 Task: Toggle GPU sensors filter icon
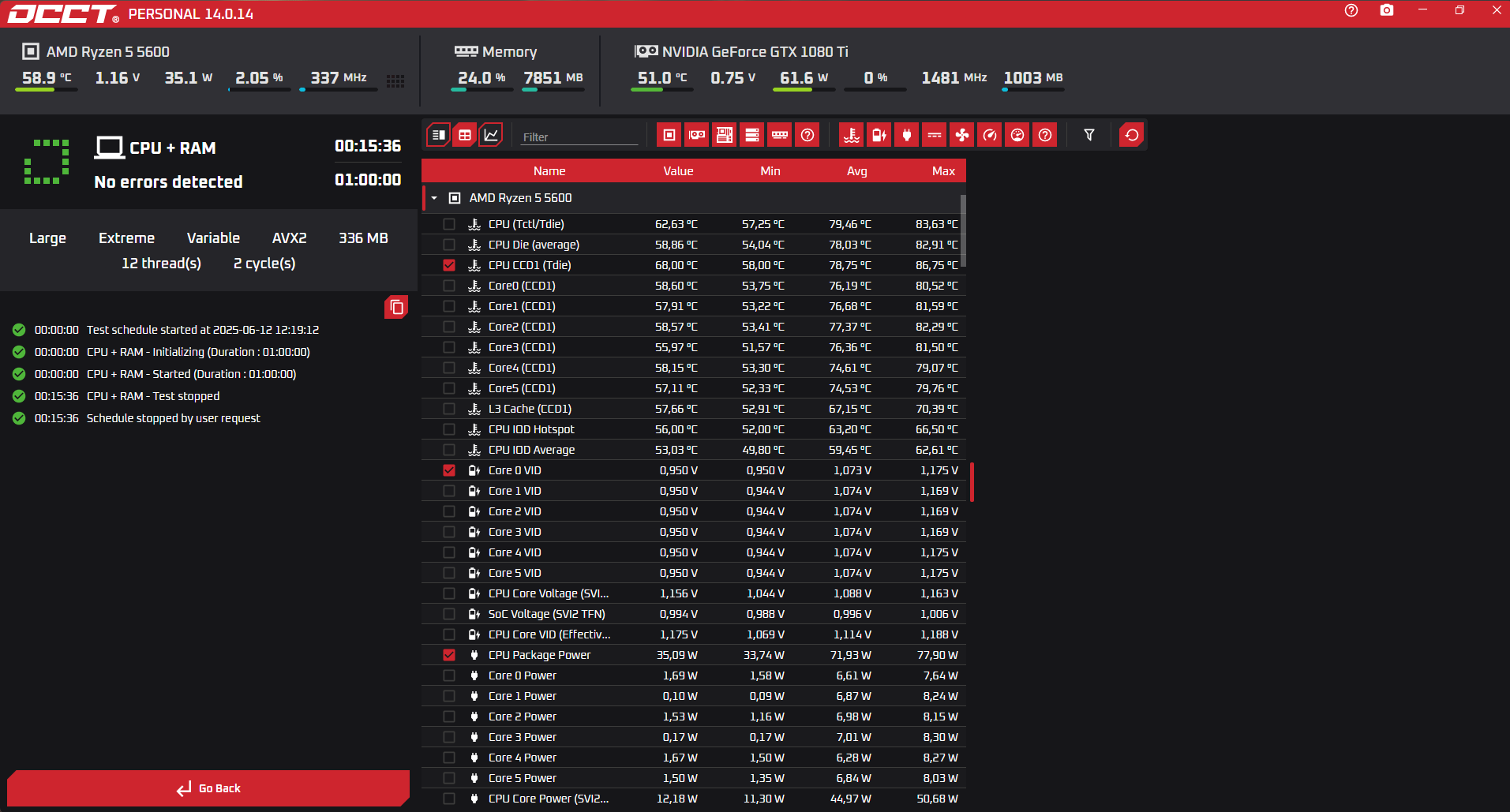[x=697, y=135]
